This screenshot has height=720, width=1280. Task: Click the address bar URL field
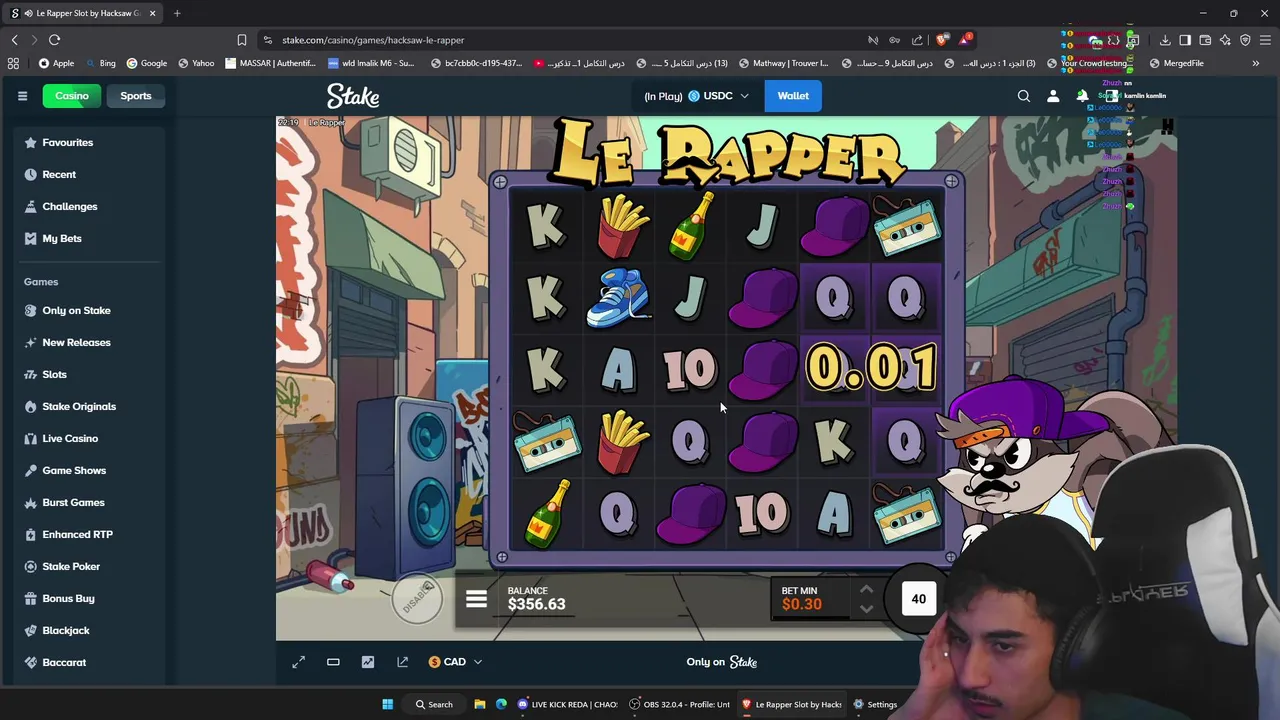pos(560,40)
